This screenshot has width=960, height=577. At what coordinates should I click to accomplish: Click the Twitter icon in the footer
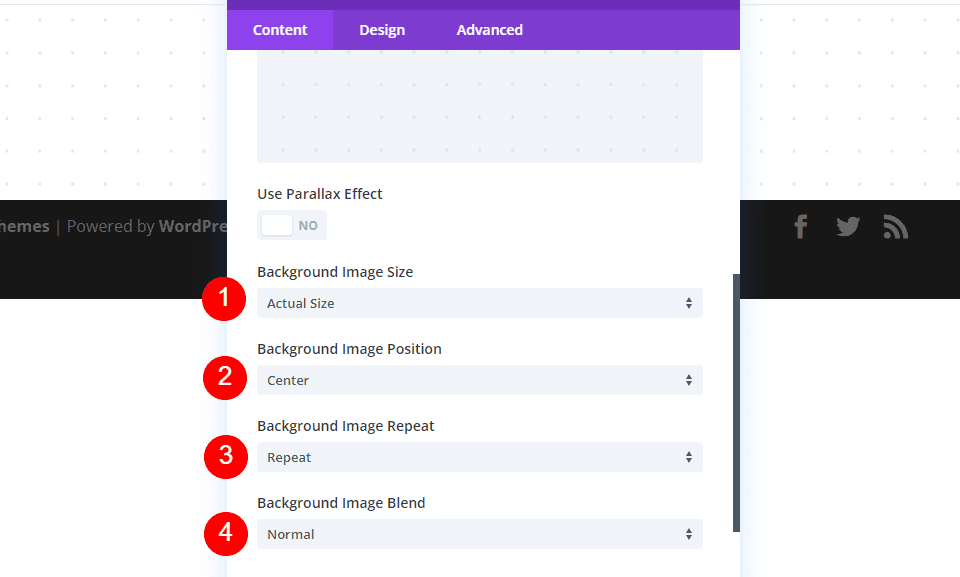[848, 226]
